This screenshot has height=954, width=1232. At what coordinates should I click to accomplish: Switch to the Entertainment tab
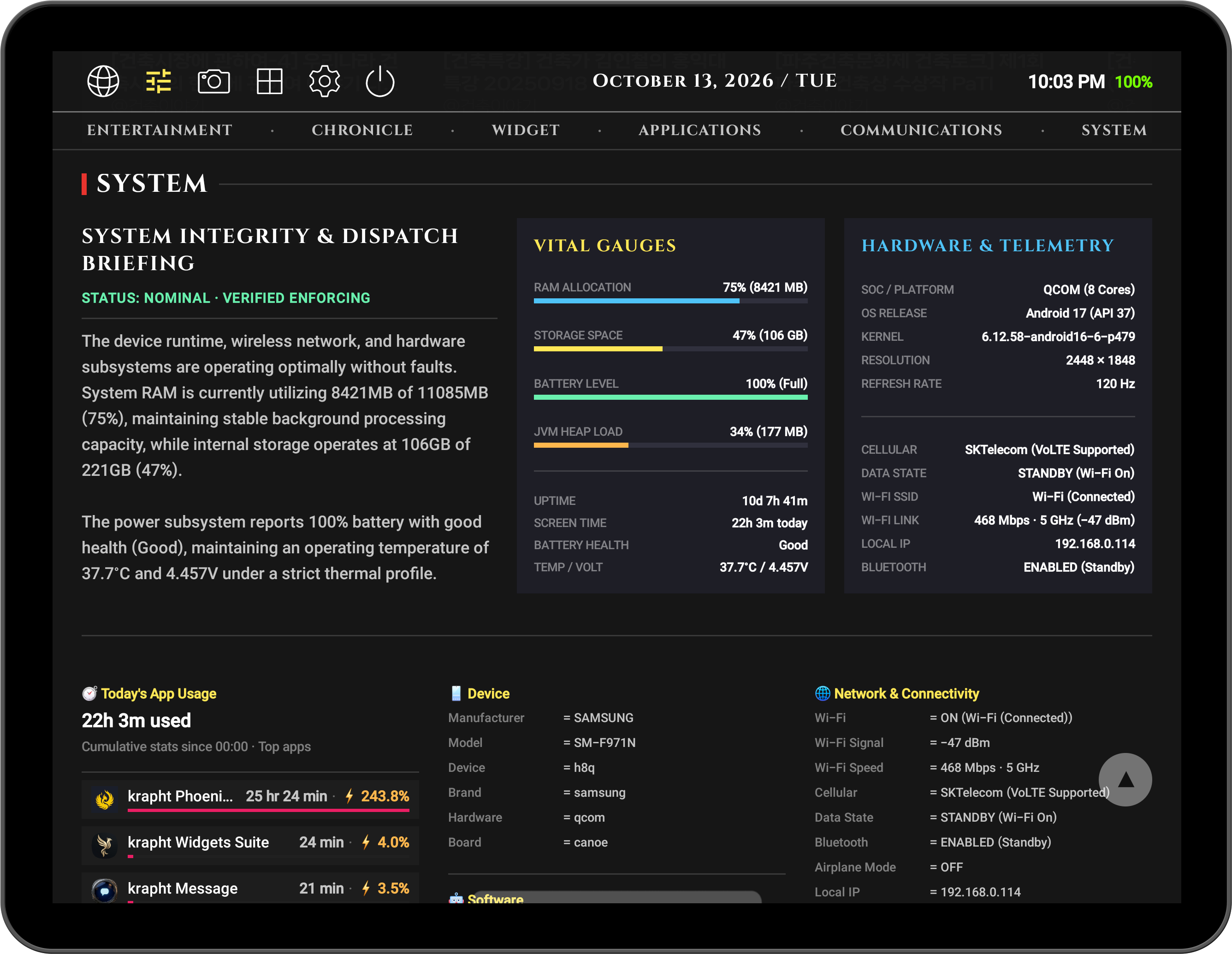[160, 130]
